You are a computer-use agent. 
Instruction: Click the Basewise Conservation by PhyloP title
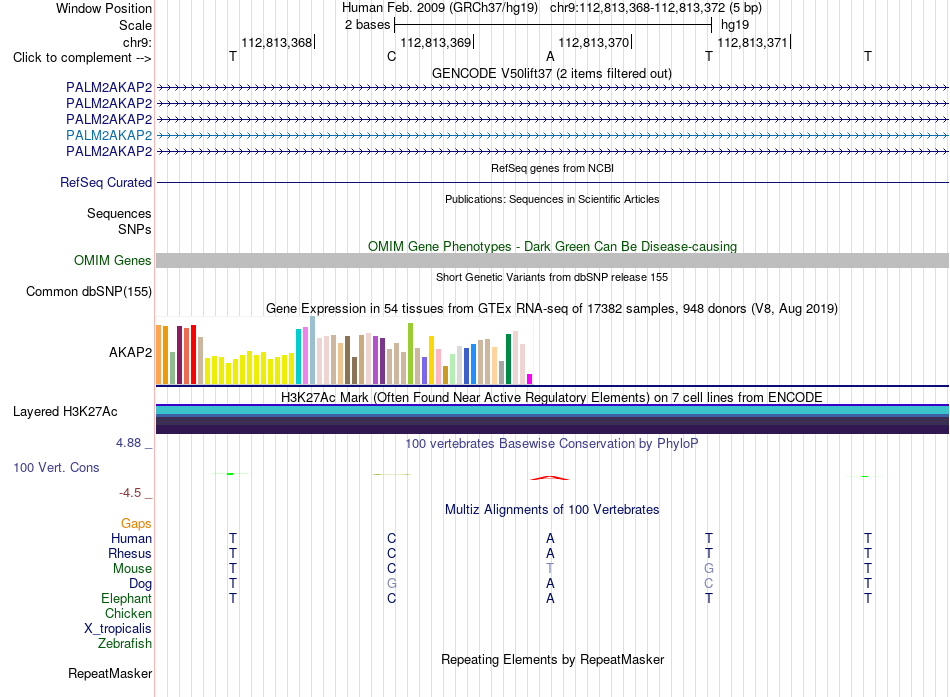tap(552, 444)
